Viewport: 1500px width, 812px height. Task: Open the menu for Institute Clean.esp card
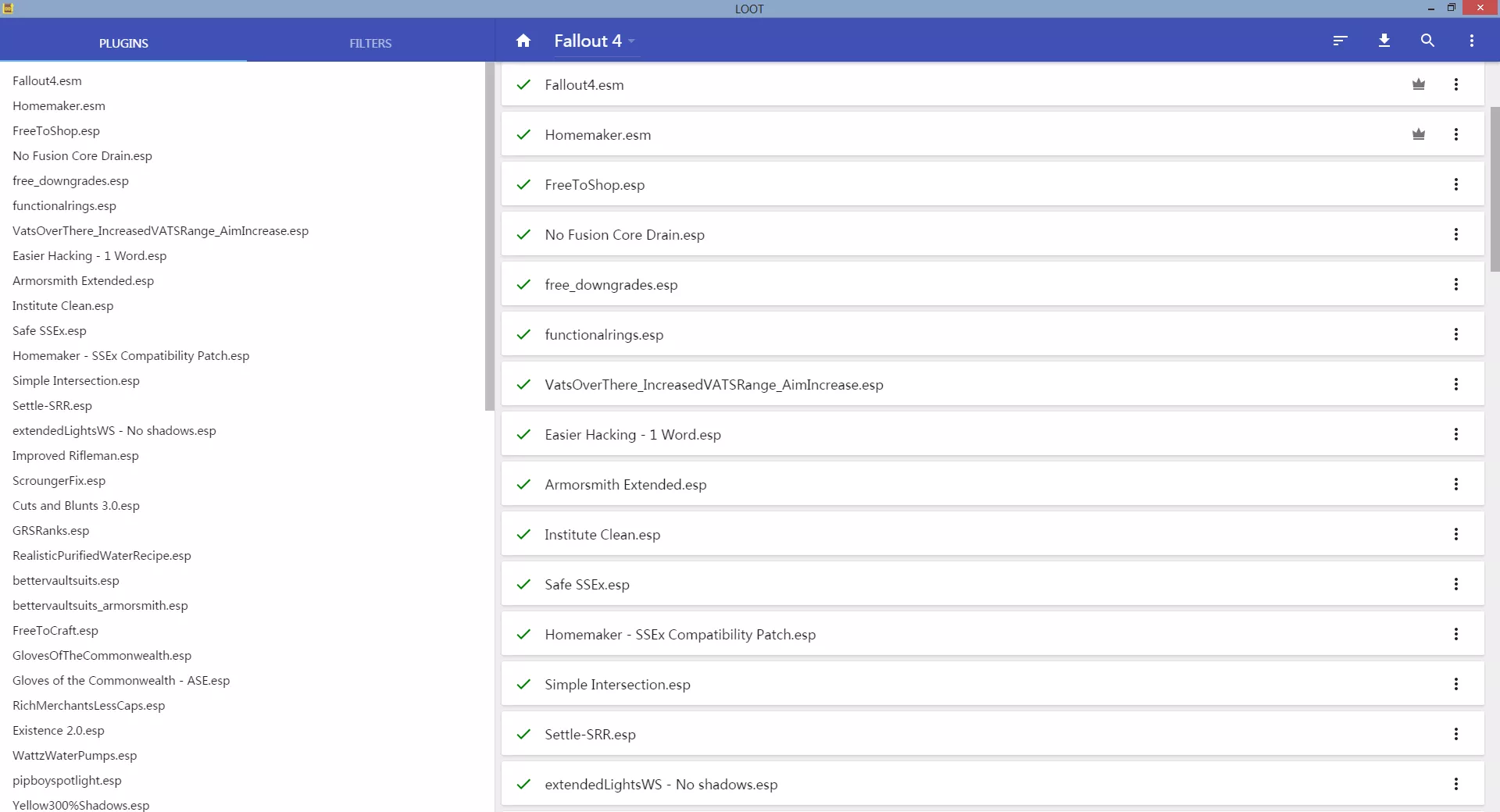[1456, 534]
